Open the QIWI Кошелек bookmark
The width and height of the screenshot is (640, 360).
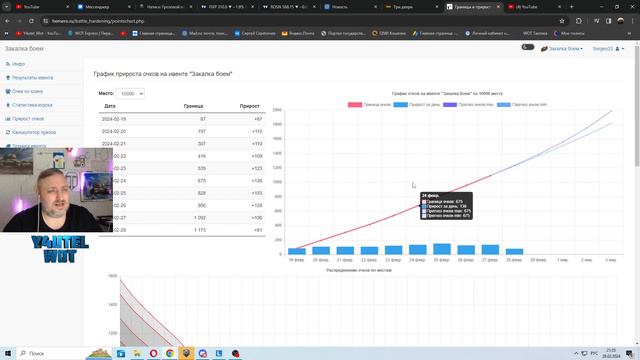pyautogui.click(x=389, y=33)
